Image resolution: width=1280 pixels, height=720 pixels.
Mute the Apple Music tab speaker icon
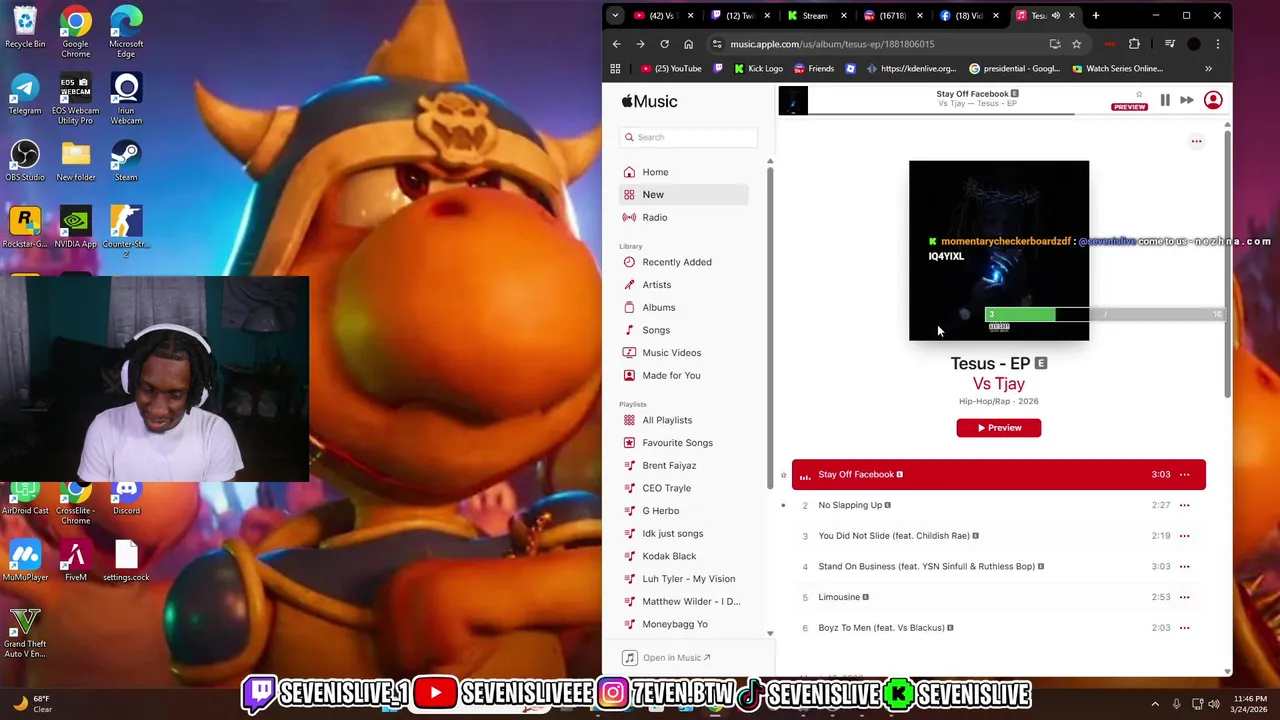click(x=1055, y=16)
